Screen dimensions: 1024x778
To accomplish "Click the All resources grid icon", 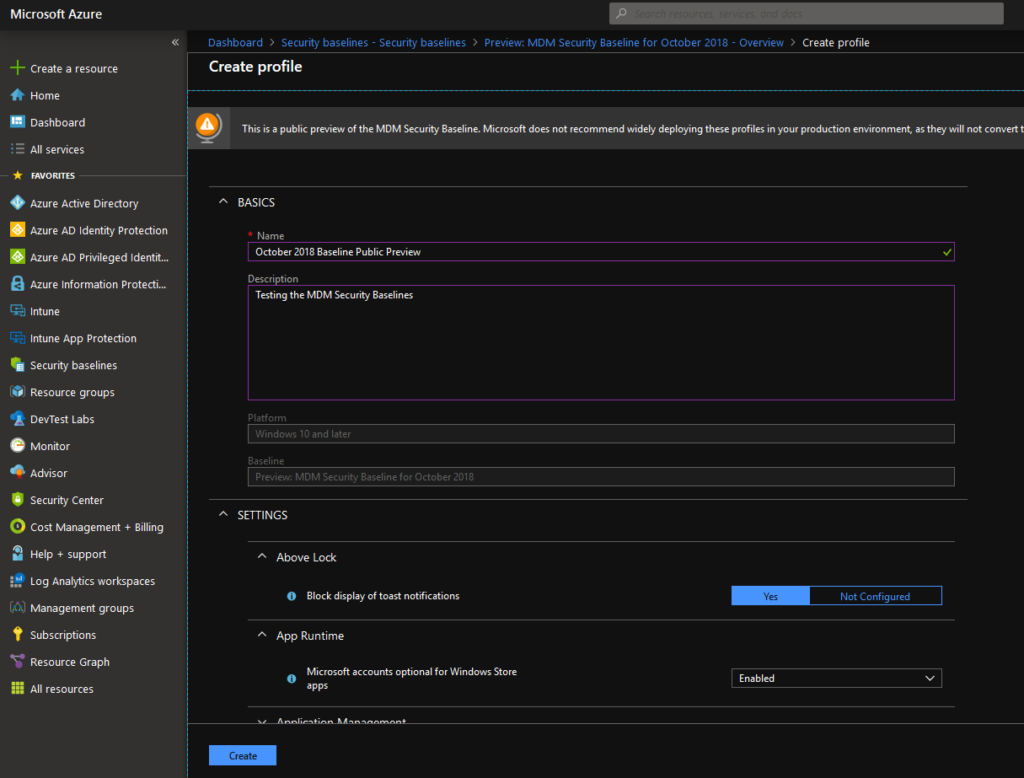I will coord(18,689).
